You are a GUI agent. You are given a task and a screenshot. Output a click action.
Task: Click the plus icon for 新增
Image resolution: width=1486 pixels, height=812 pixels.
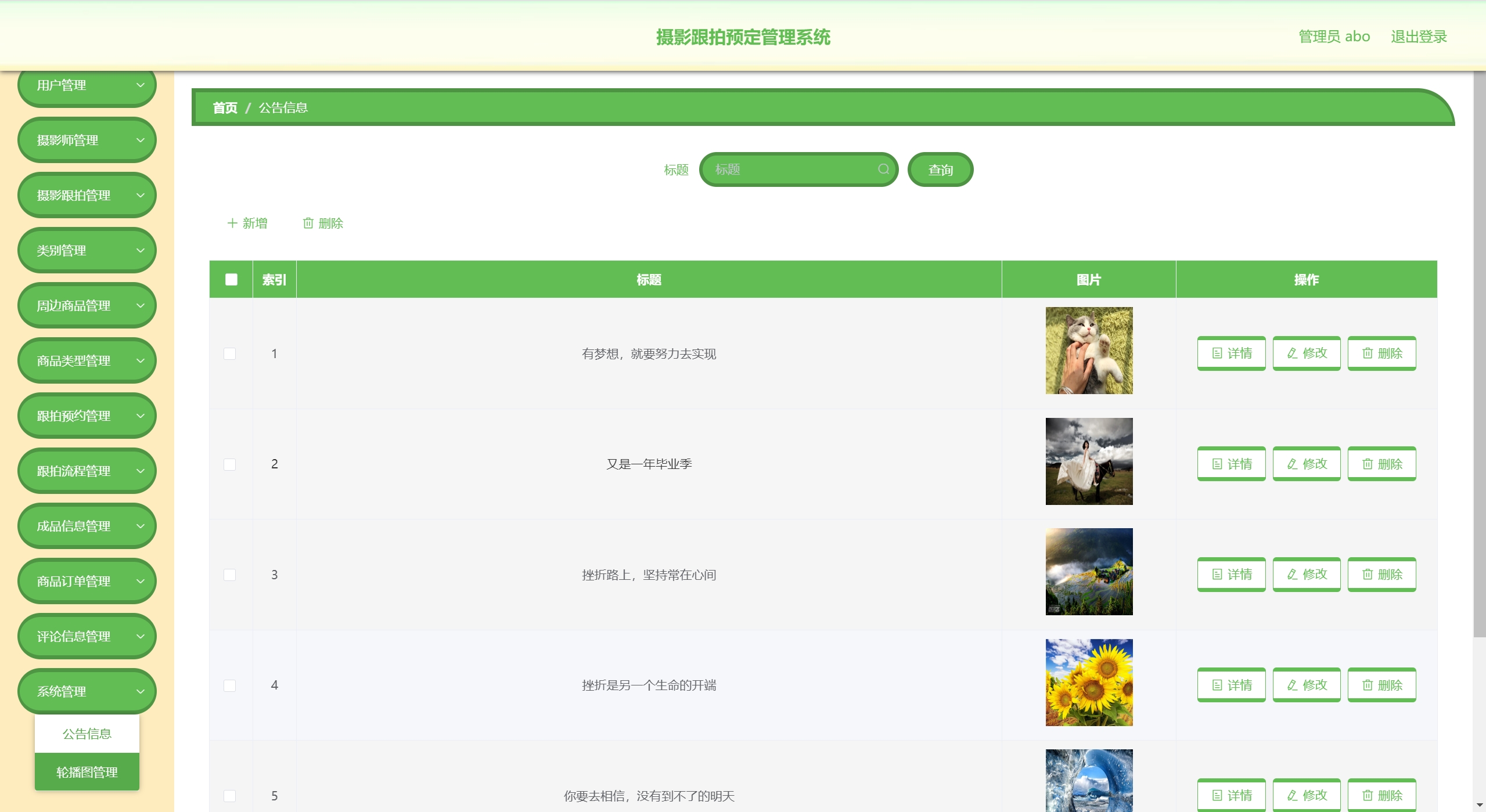click(232, 223)
